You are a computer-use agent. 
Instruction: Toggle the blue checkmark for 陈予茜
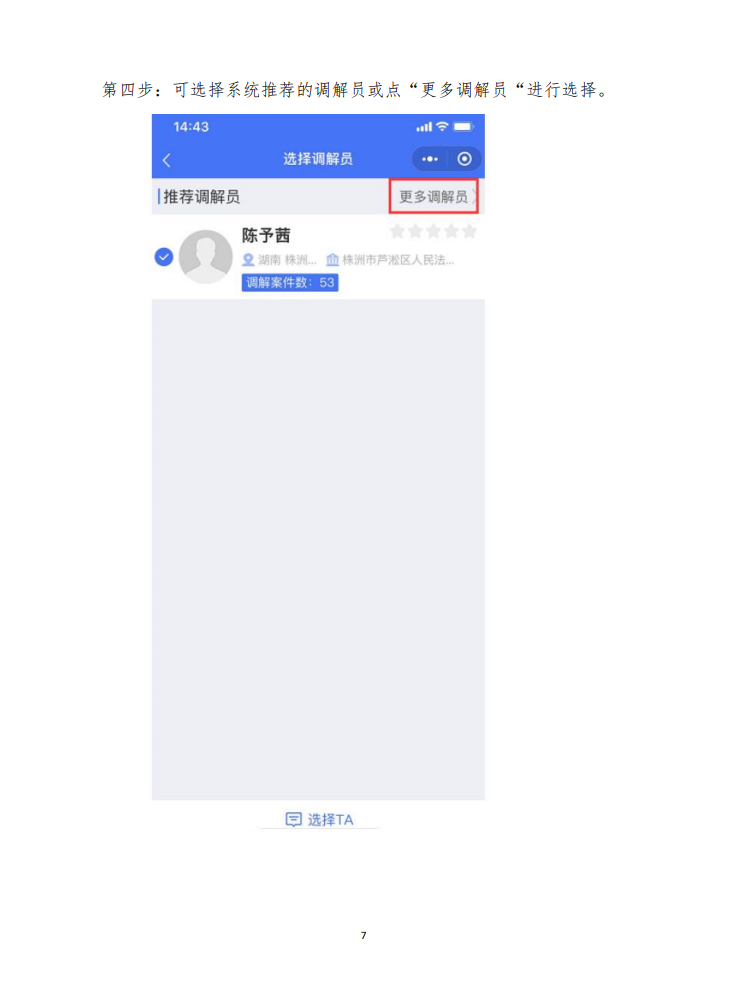(x=164, y=257)
